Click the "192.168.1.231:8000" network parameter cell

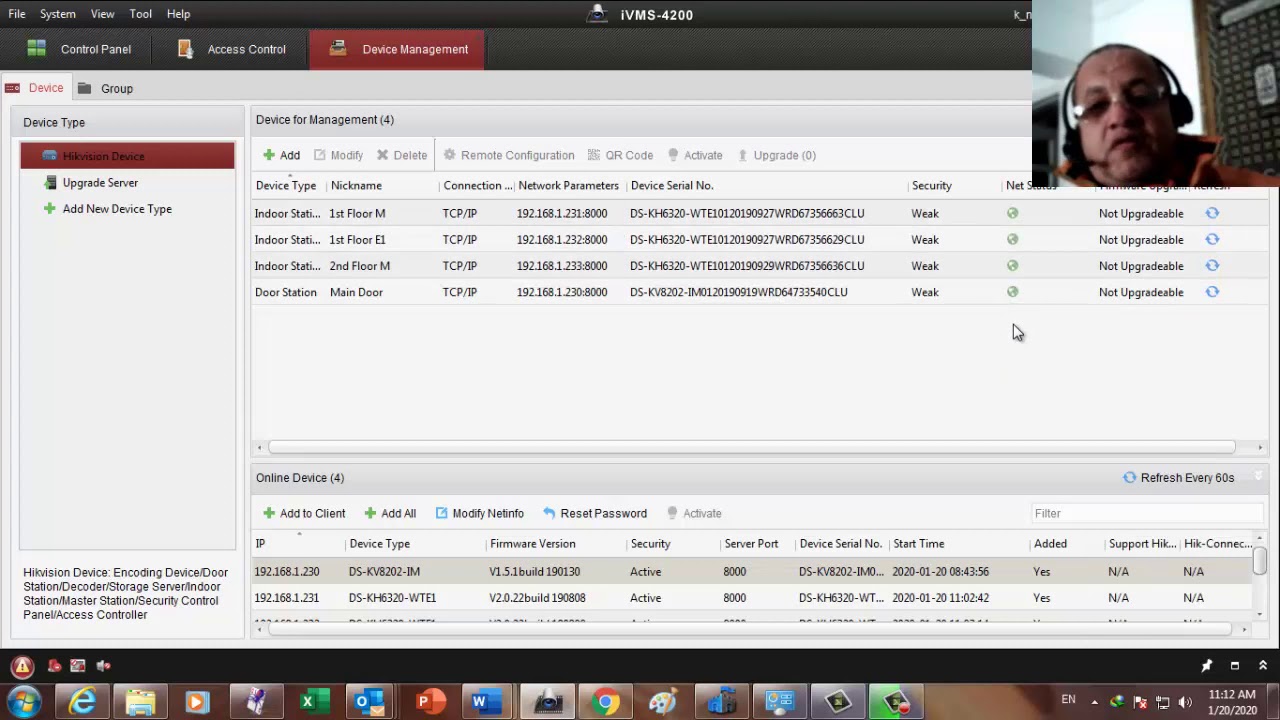(562, 213)
